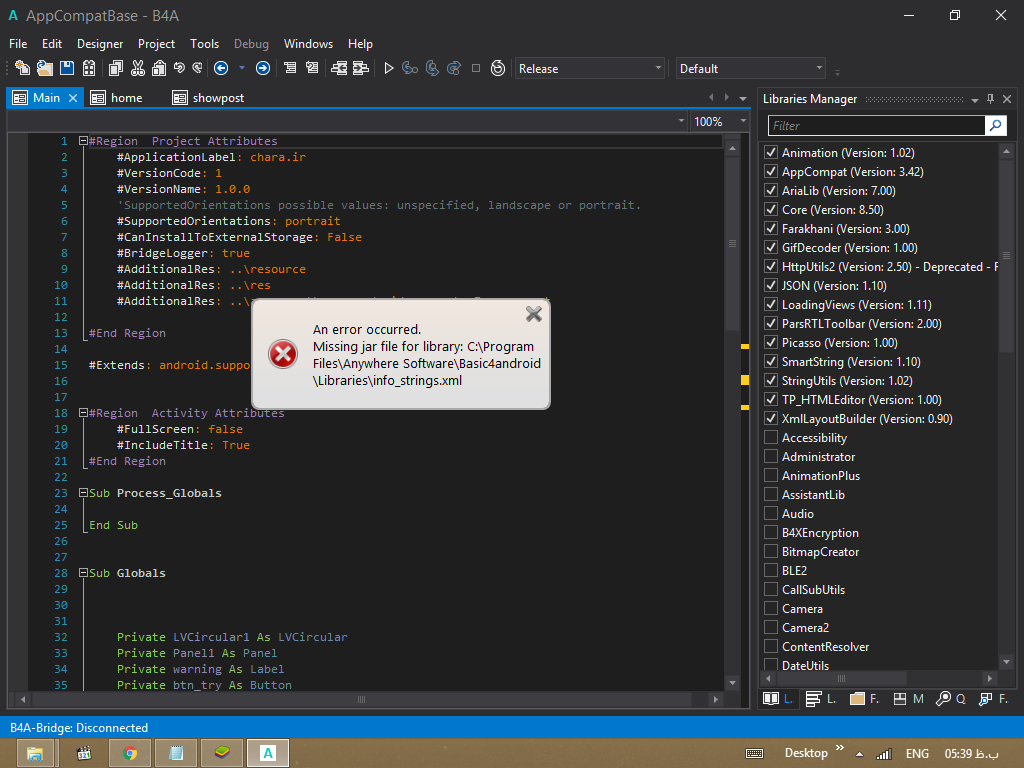Enable the Accessibility library checkbox
Screen dimensions: 1024x768
[771, 438]
